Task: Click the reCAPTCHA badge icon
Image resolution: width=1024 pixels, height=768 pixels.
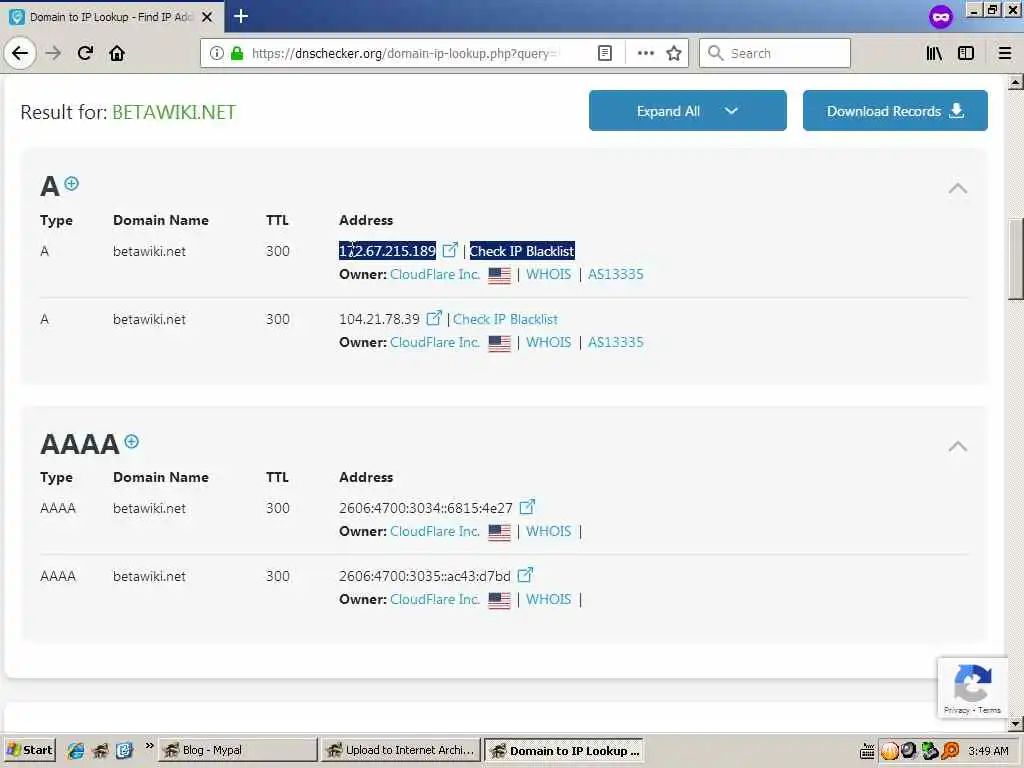Action: [x=972, y=683]
